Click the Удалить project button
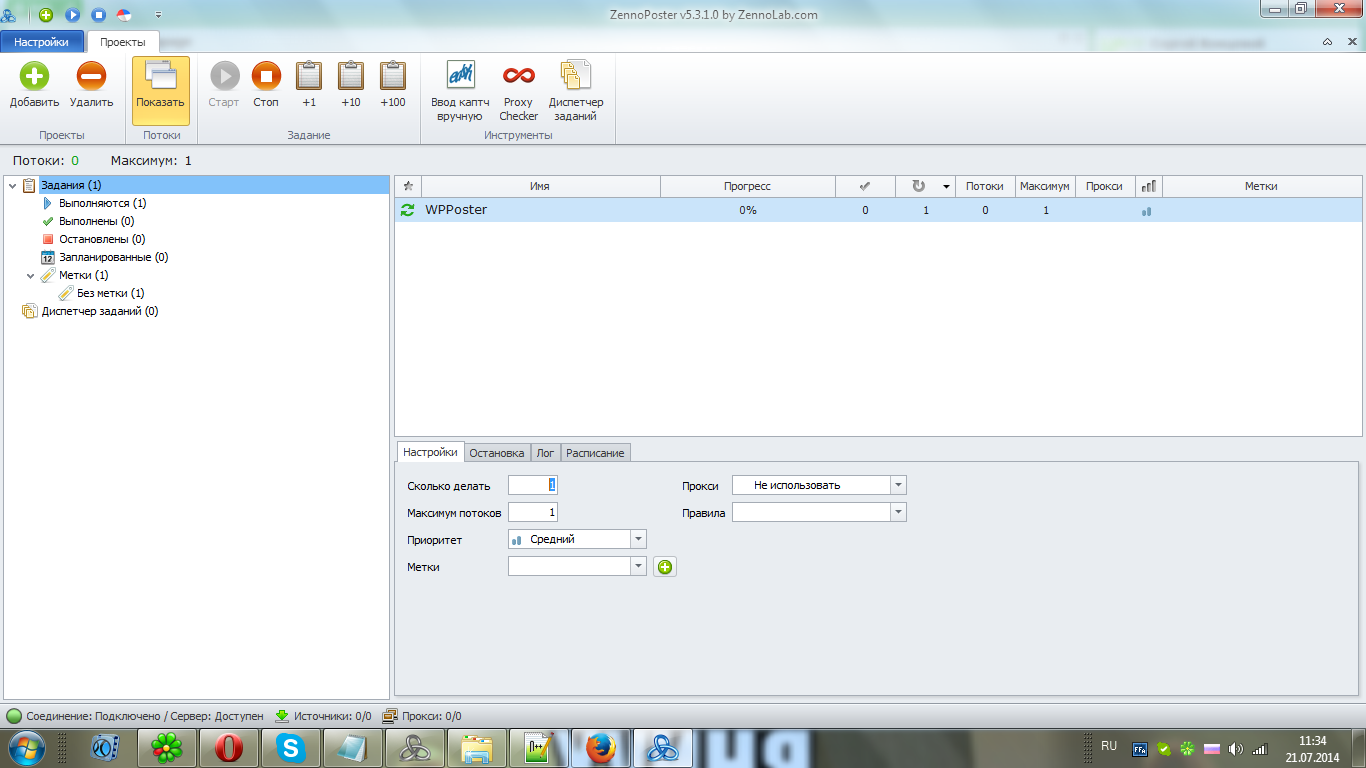Screen dimensions: 1366x768 click(91, 86)
